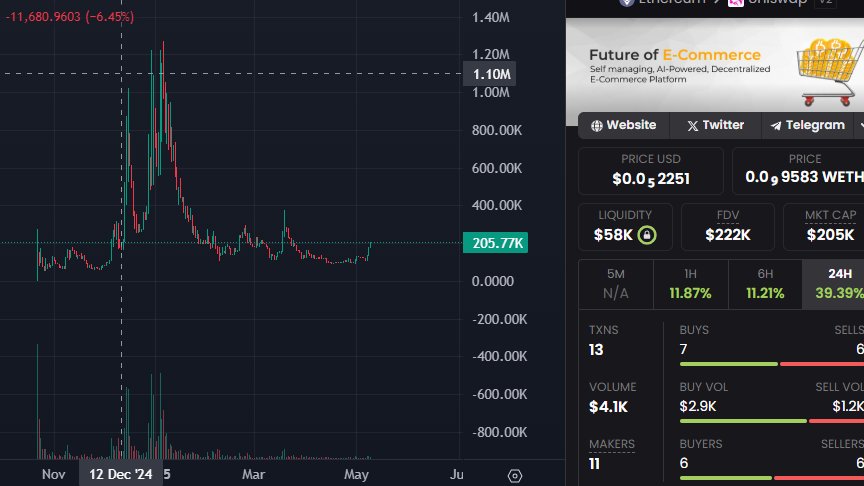
Task: Click the 800.00K price axis label
Action: point(496,131)
